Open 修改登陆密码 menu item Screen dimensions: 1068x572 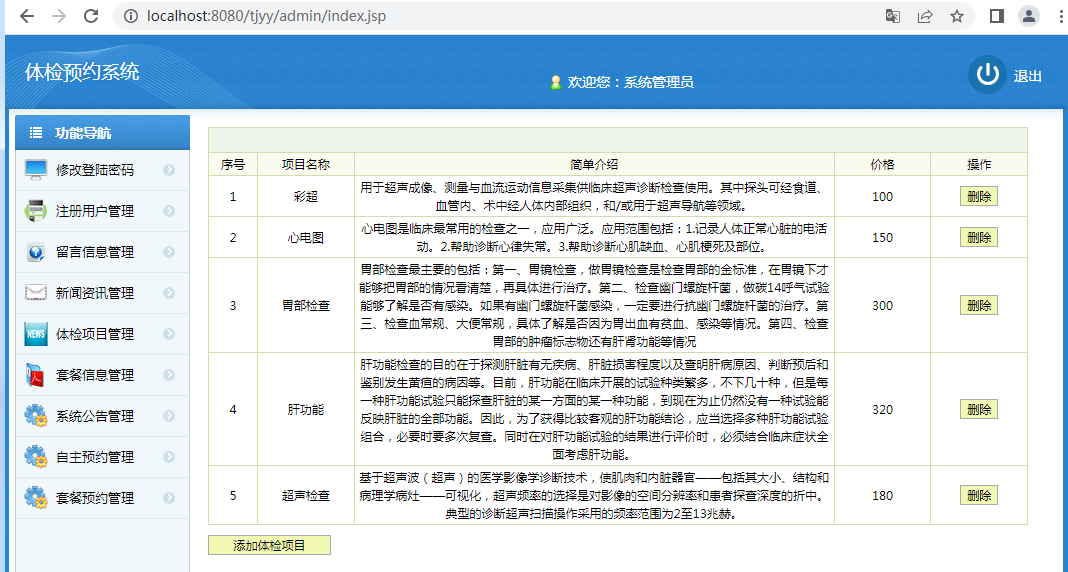tap(102, 170)
